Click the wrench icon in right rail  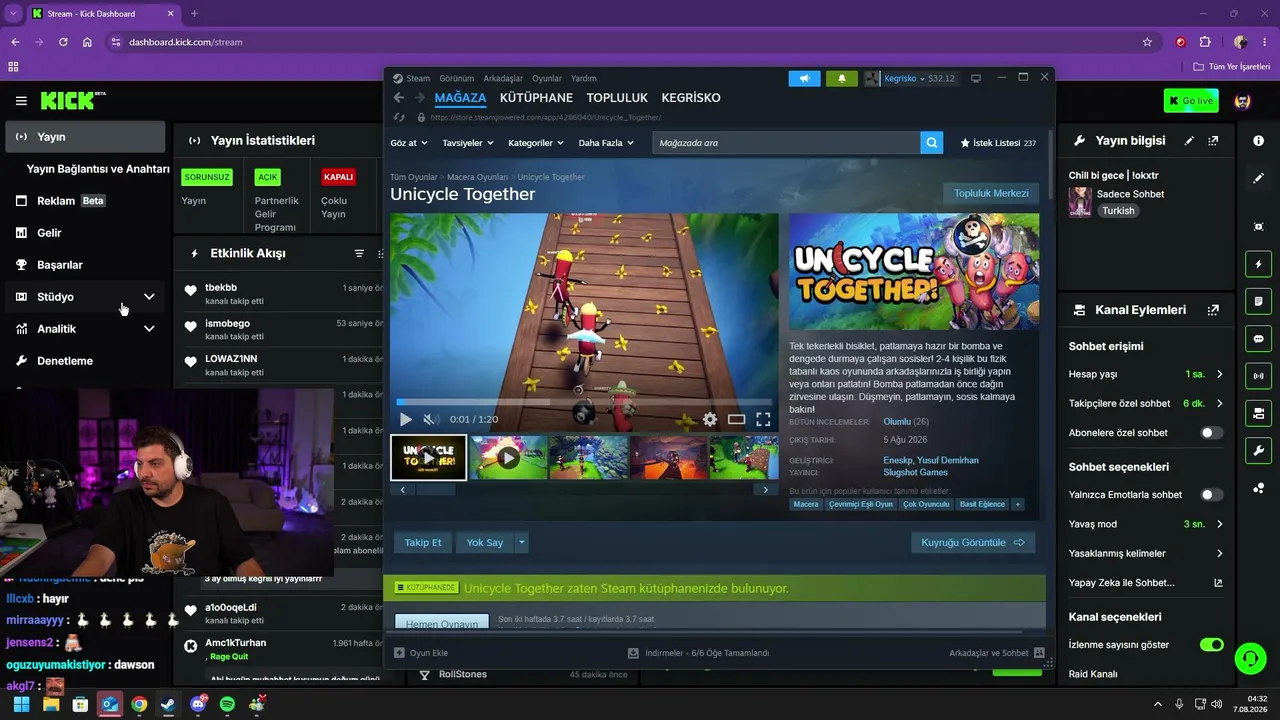click(x=1258, y=450)
